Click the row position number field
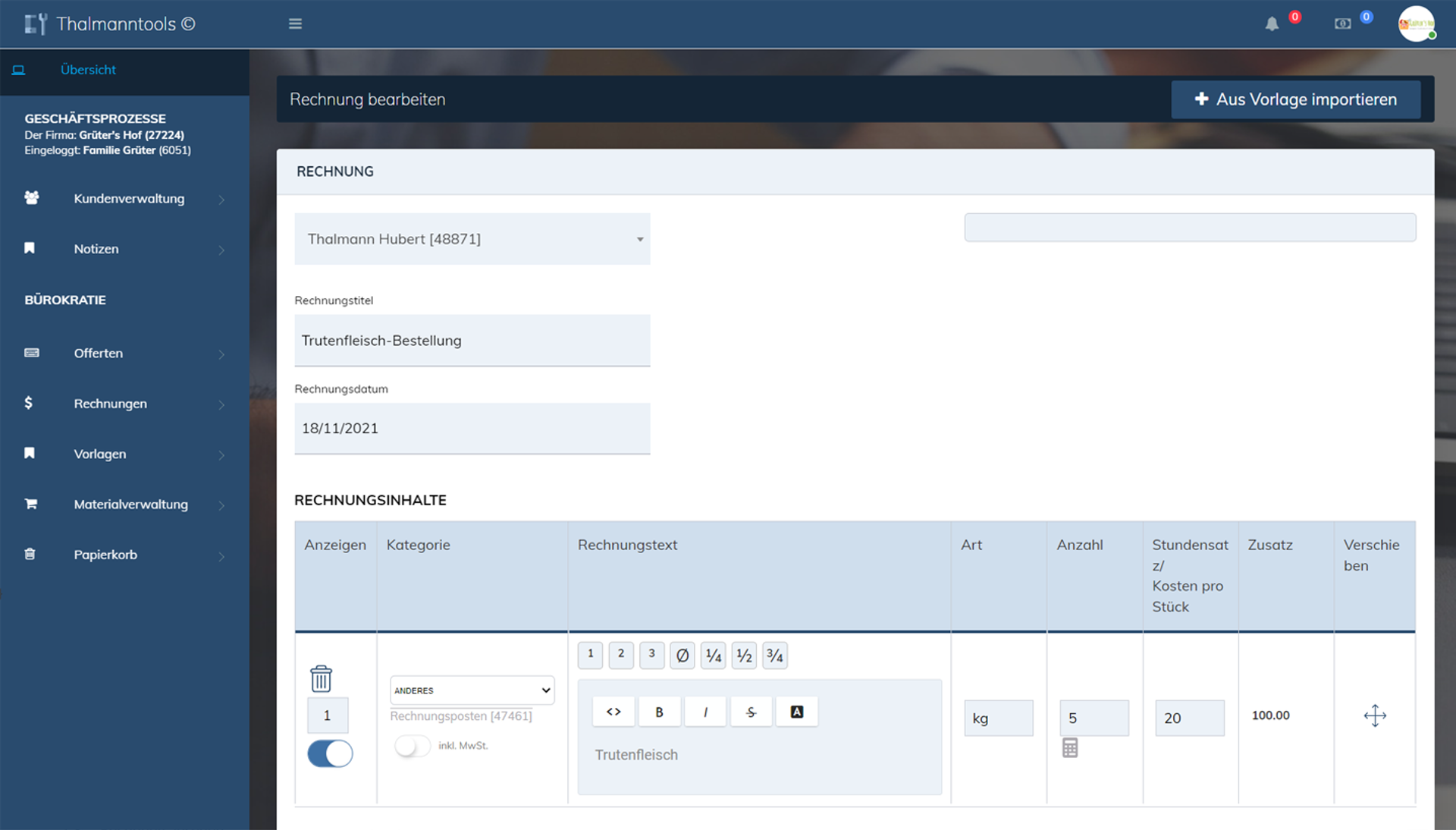The height and width of the screenshot is (830, 1456). [x=328, y=715]
